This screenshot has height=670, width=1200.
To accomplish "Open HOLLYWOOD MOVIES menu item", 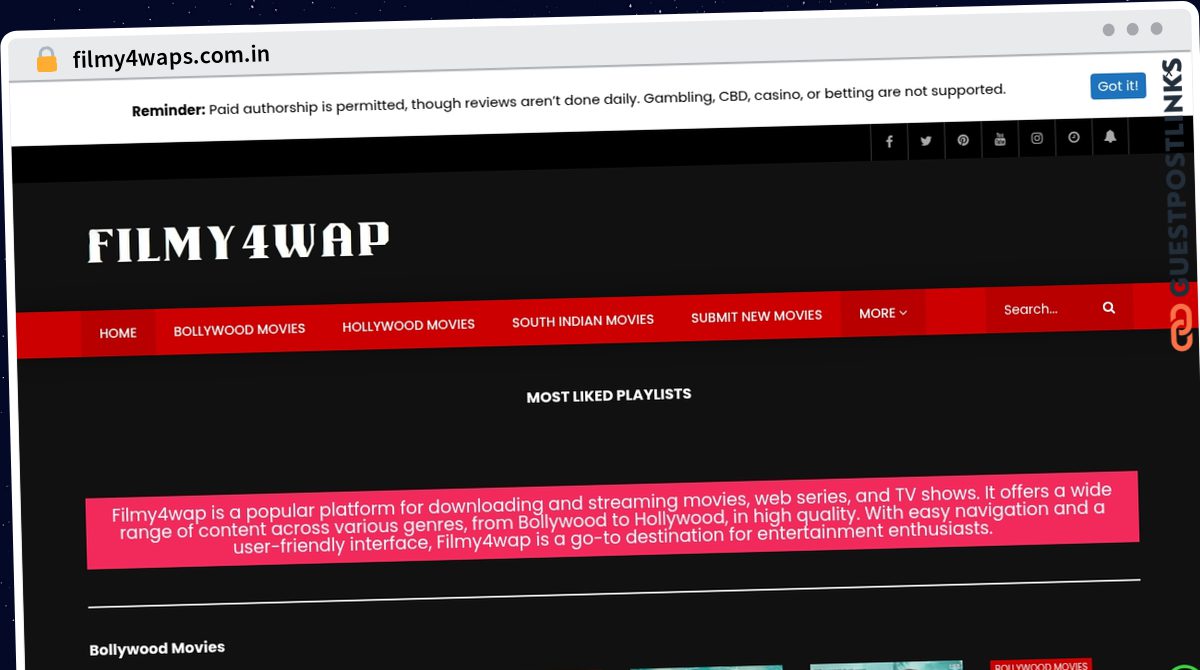I will click(408, 325).
